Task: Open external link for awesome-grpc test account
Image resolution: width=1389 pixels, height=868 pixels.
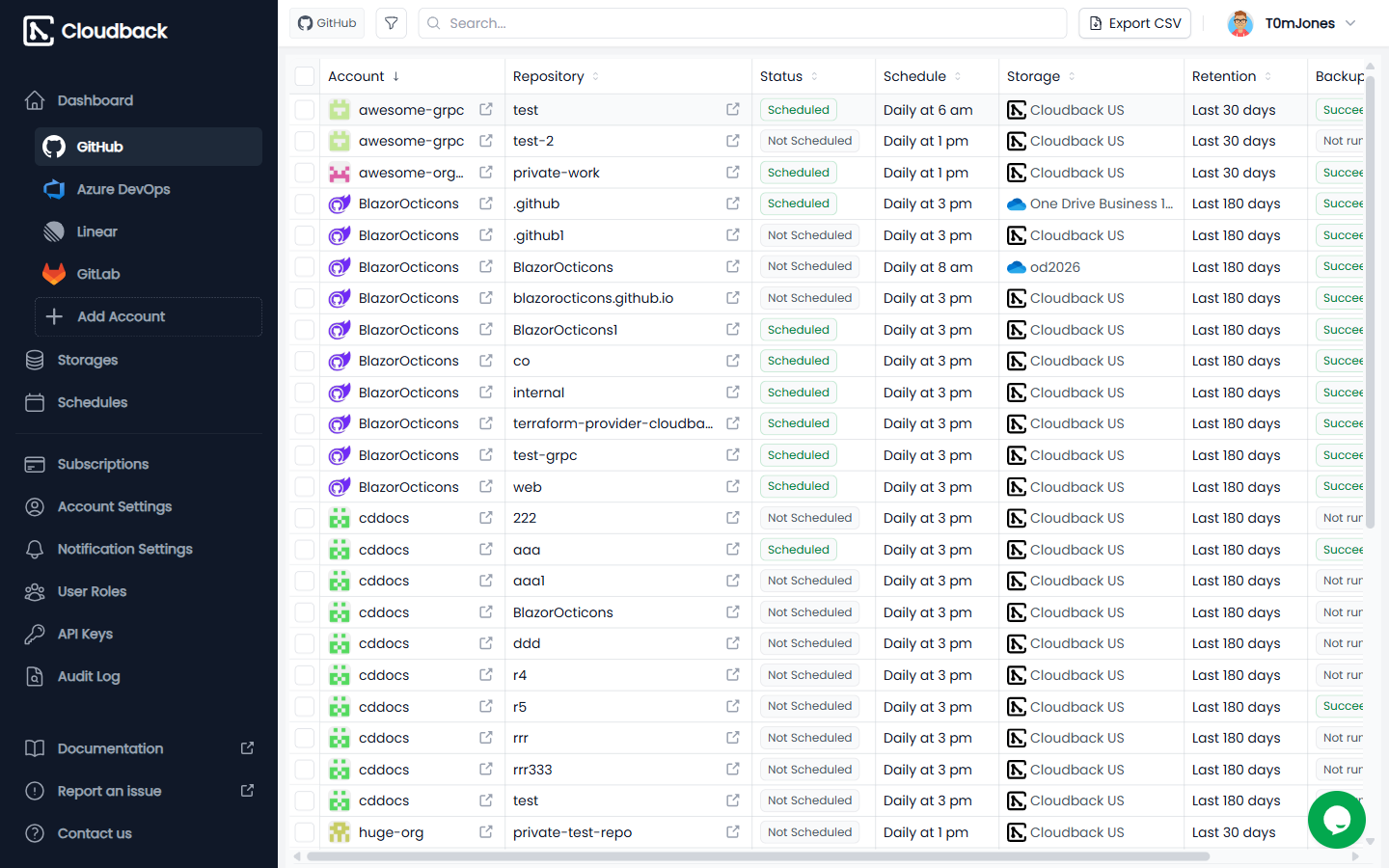Action: (486, 110)
